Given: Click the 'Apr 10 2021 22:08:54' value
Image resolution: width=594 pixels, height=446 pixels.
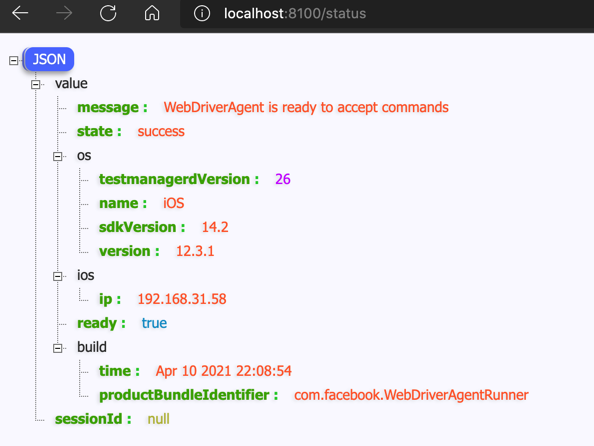Looking at the screenshot, I should (x=224, y=371).
